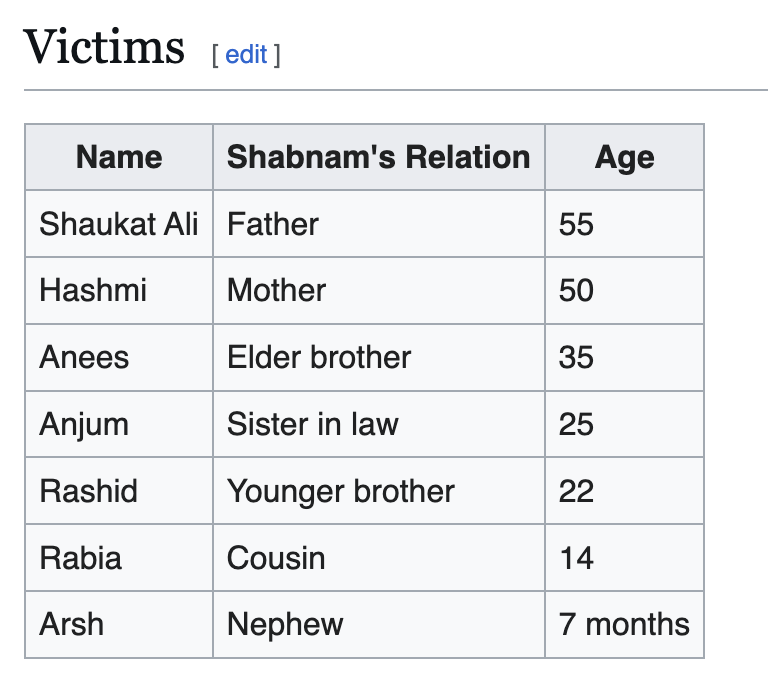Select the Age column header

[x=624, y=157]
